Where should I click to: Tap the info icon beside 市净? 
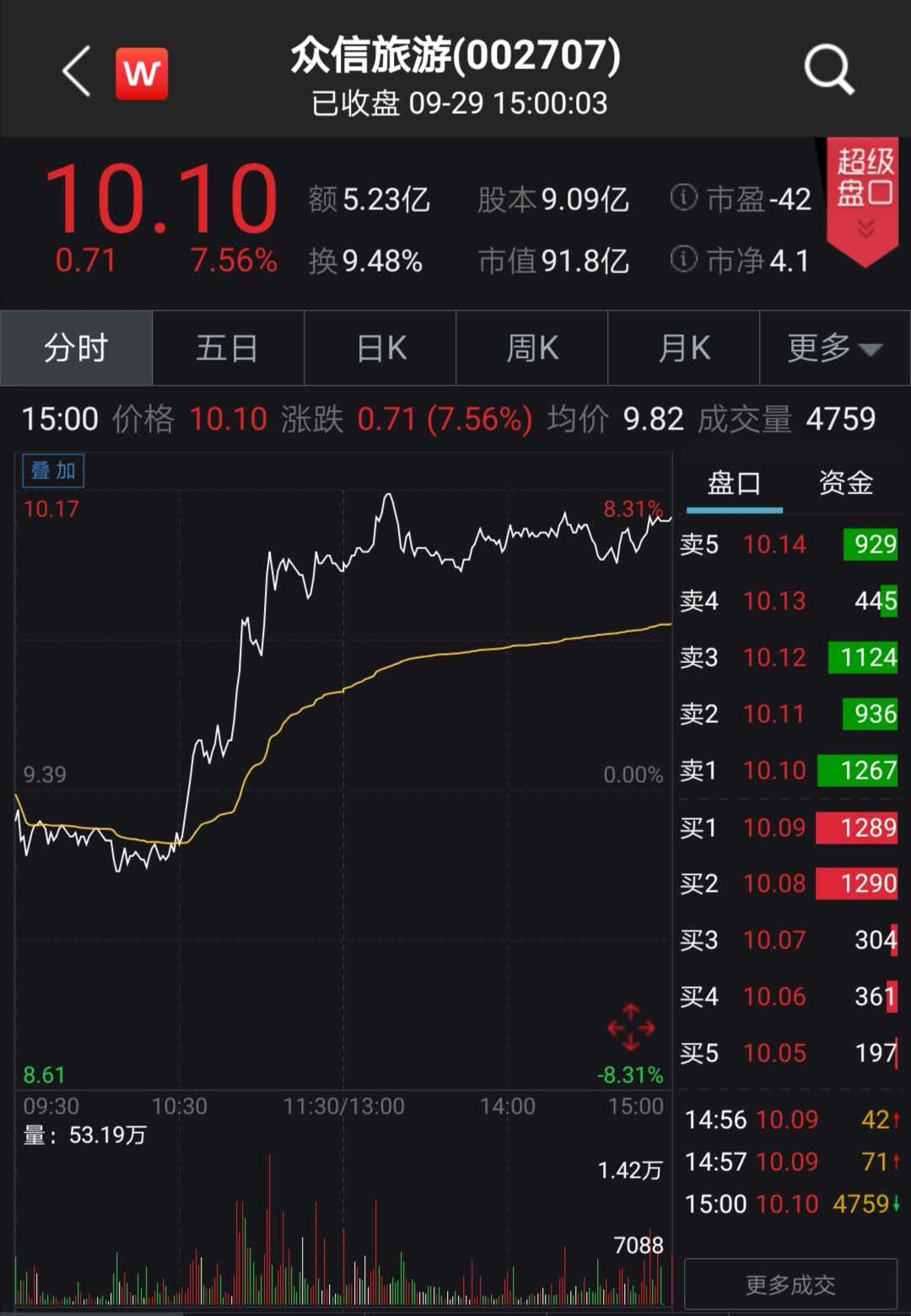click(x=683, y=259)
